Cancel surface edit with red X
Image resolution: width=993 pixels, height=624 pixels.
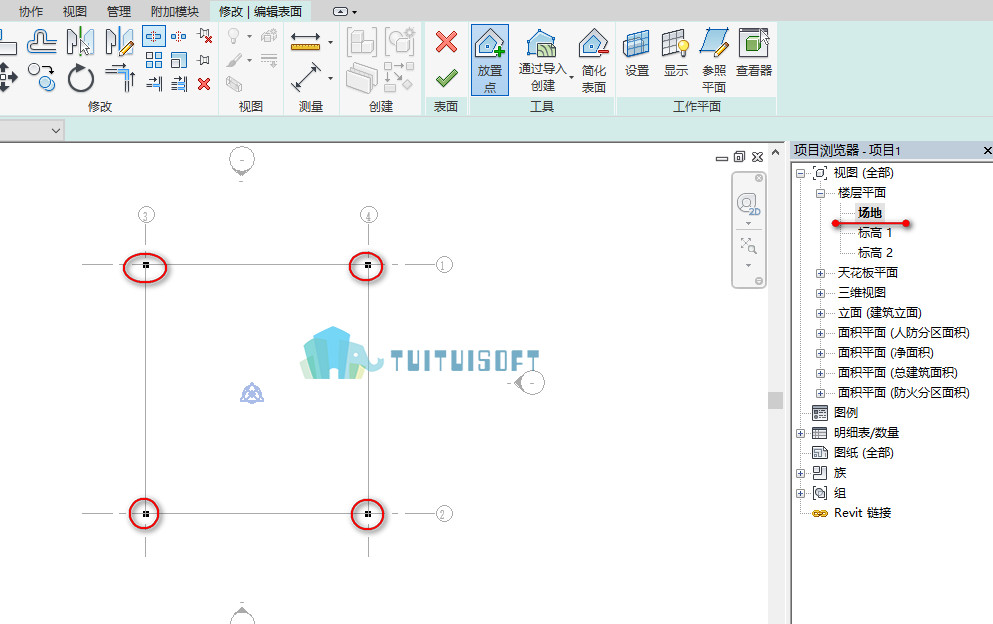coord(446,42)
